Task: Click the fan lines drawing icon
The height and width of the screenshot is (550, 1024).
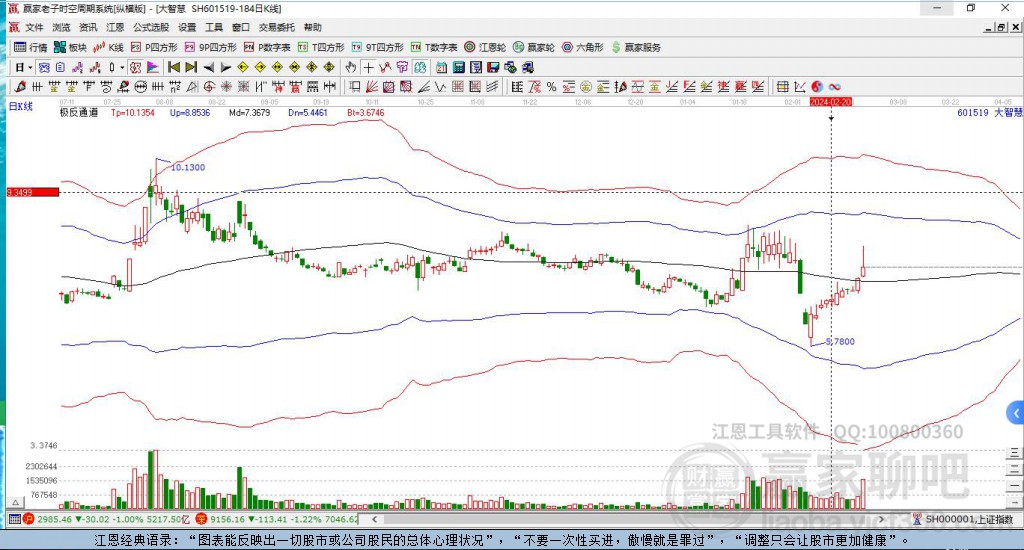Action: point(372,86)
